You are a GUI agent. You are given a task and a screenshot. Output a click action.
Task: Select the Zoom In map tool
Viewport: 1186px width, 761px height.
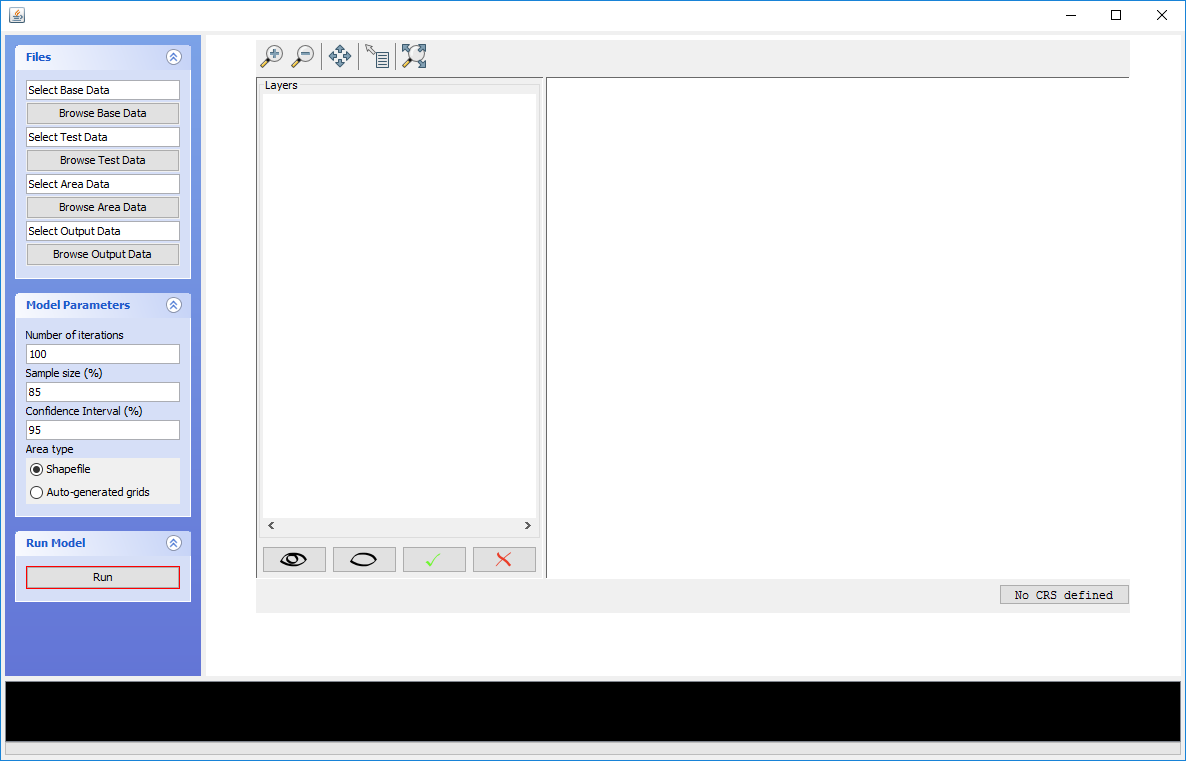[x=271, y=56]
